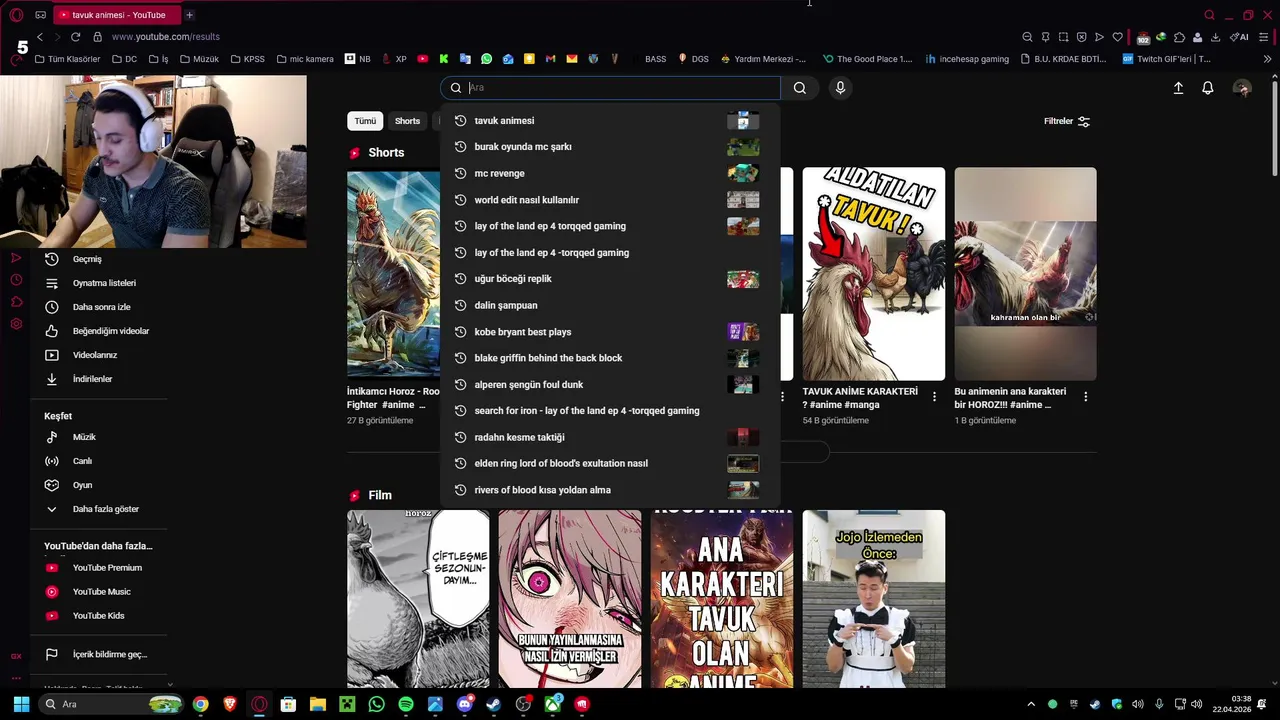Screen dimensions: 1280x720
Task: Reload the page with the browser refresh icon
Action: coord(75,37)
